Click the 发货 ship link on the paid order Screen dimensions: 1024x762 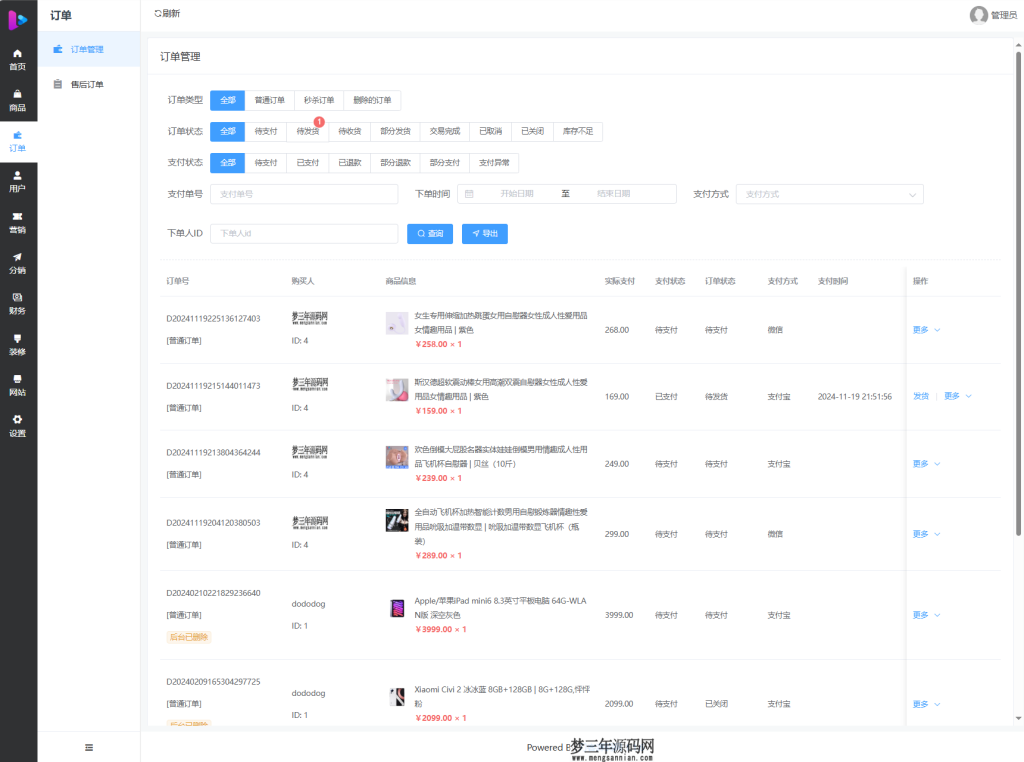point(920,396)
